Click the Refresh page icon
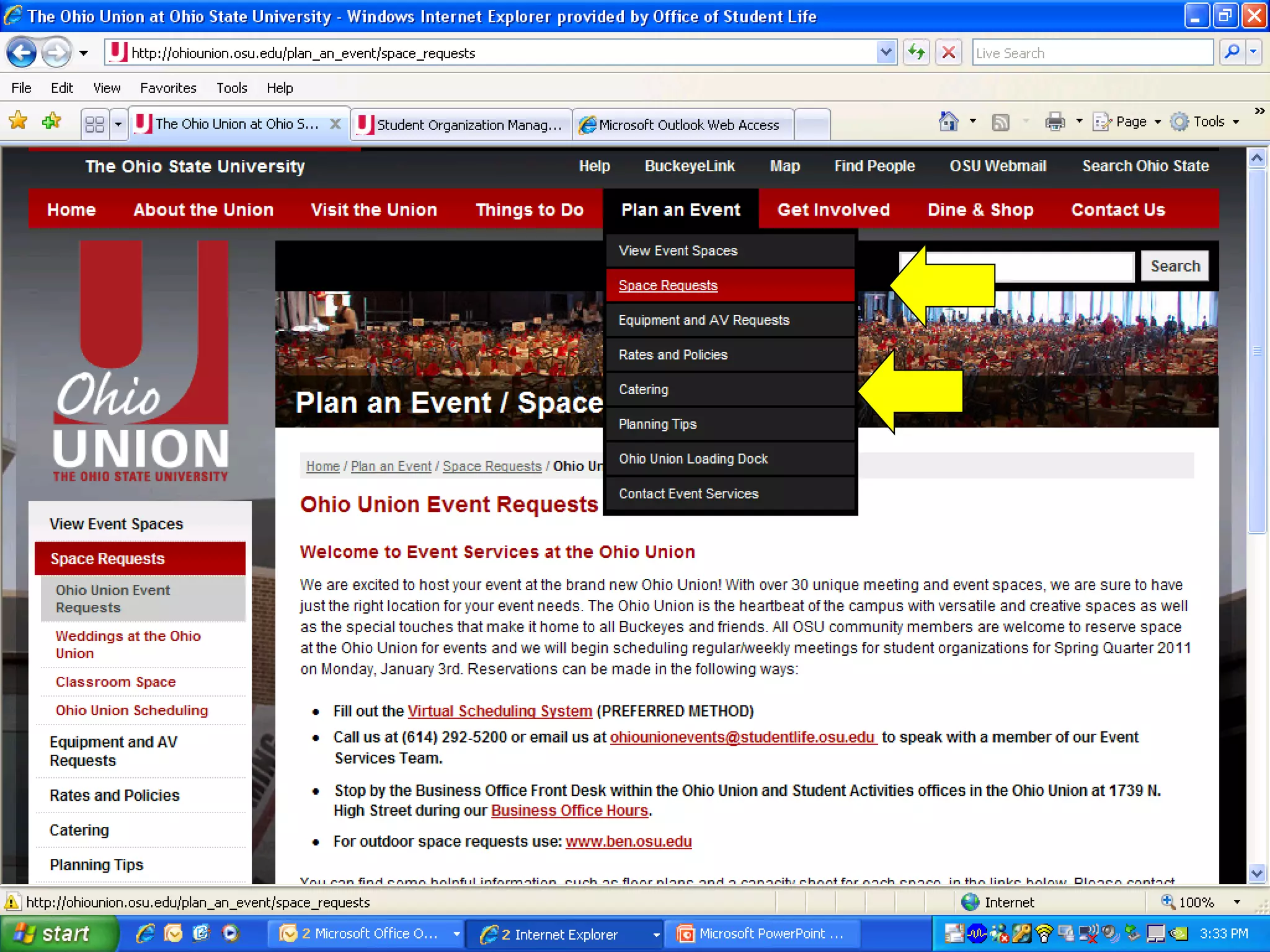 [916, 53]
